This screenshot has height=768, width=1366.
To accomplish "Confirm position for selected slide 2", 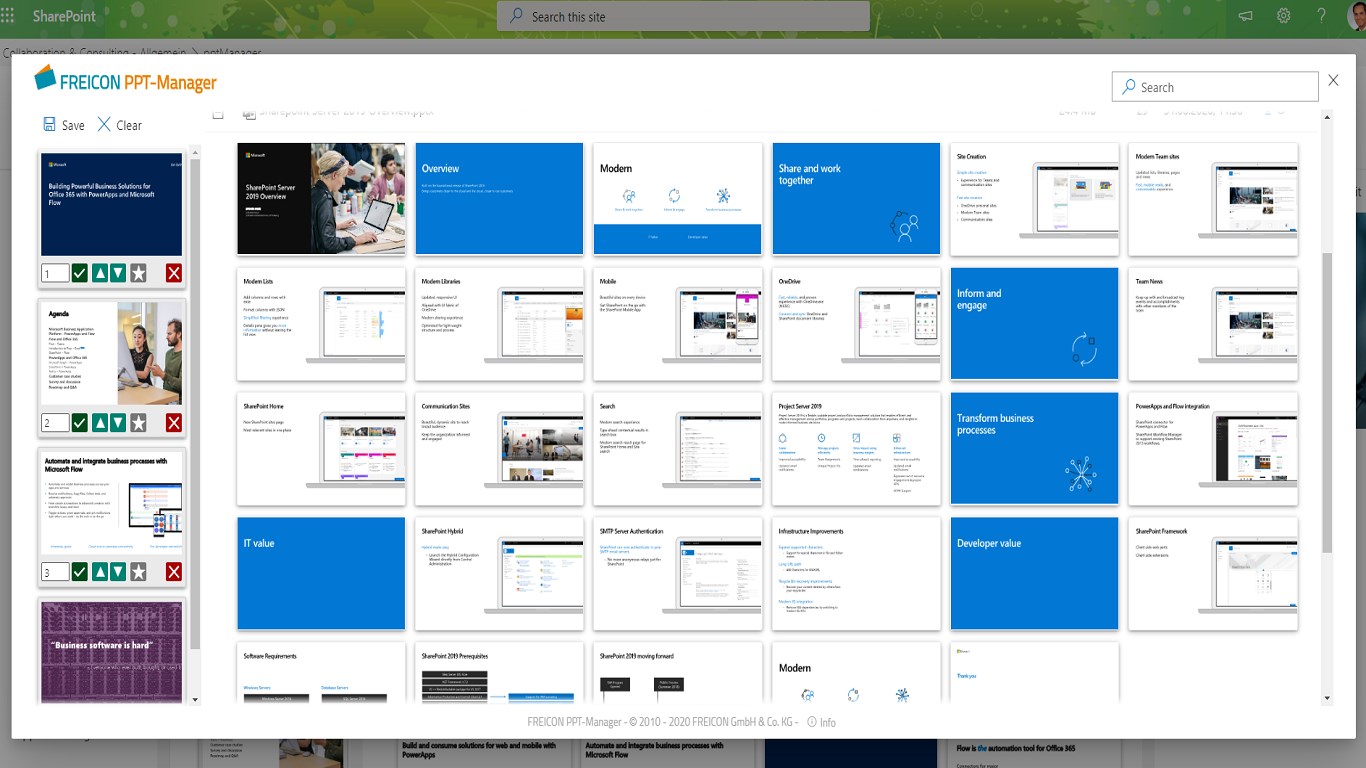I will (80, 423).
